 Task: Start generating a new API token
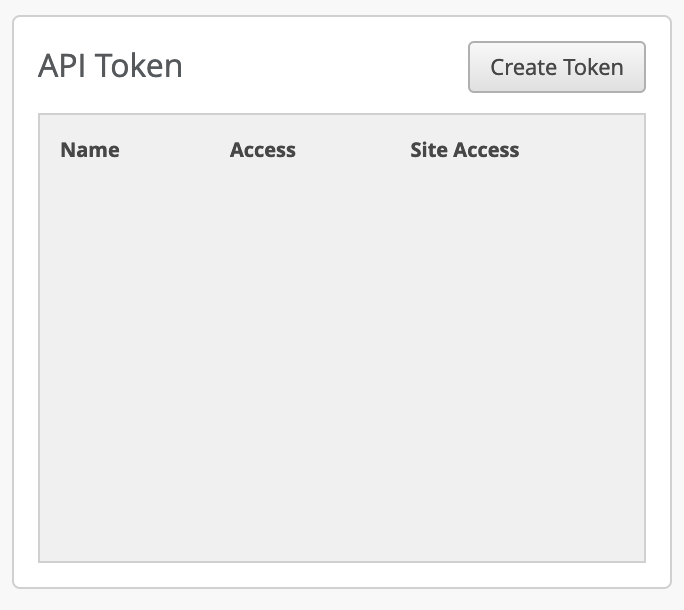[x=556, y=67]
